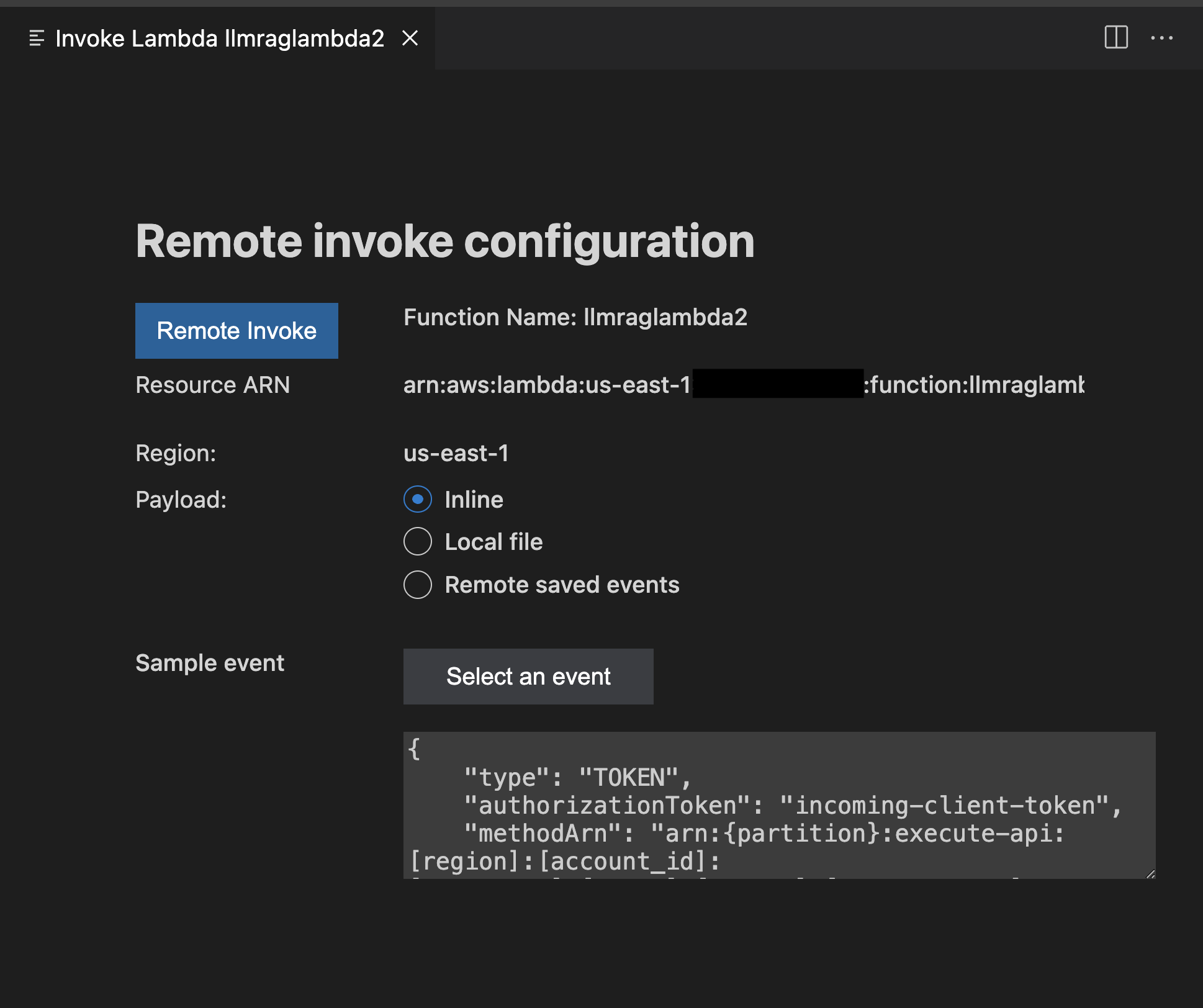Click the Resource ARN value text

[x=744, y=385]
